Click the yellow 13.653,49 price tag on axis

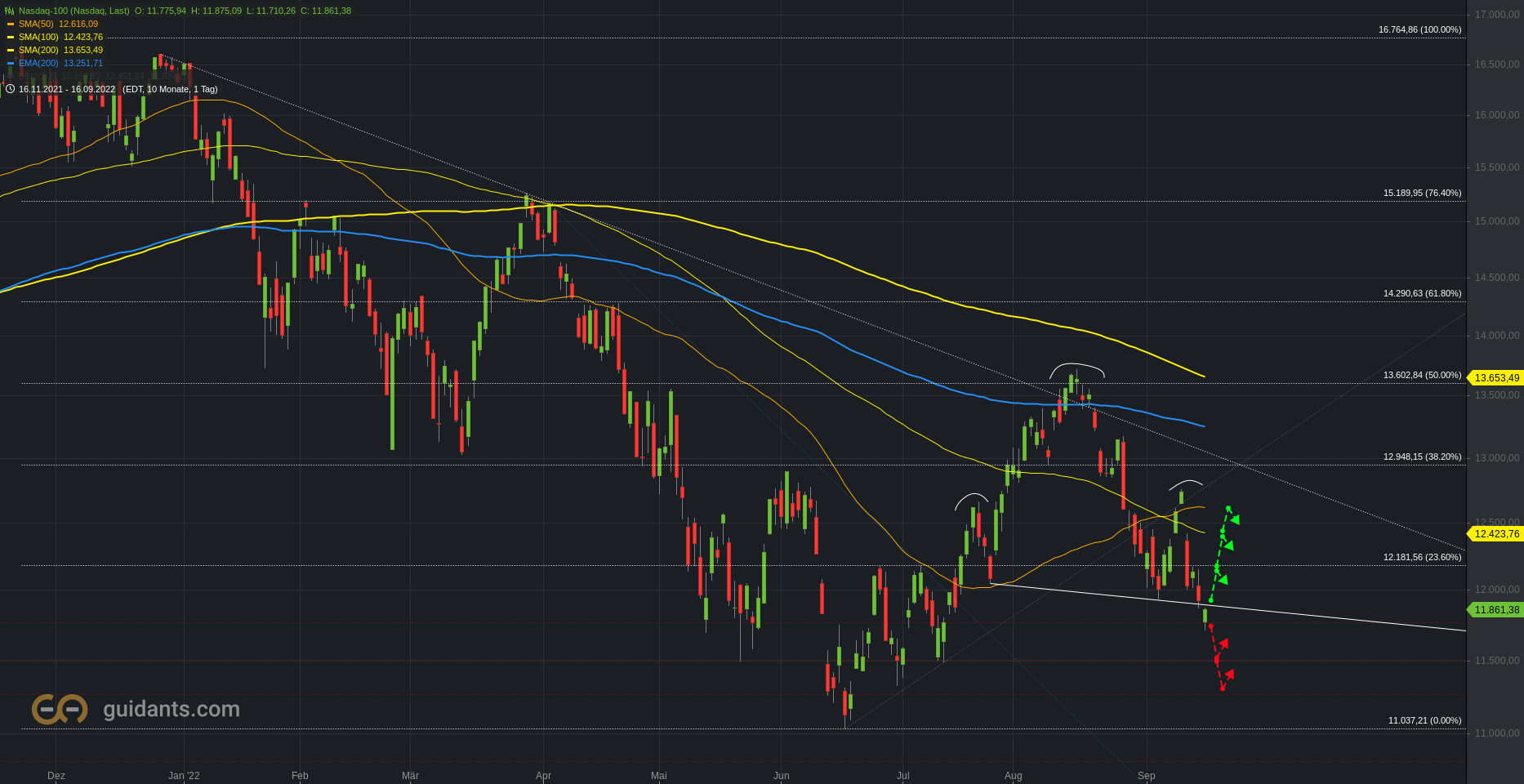[x=1496, y=378]
